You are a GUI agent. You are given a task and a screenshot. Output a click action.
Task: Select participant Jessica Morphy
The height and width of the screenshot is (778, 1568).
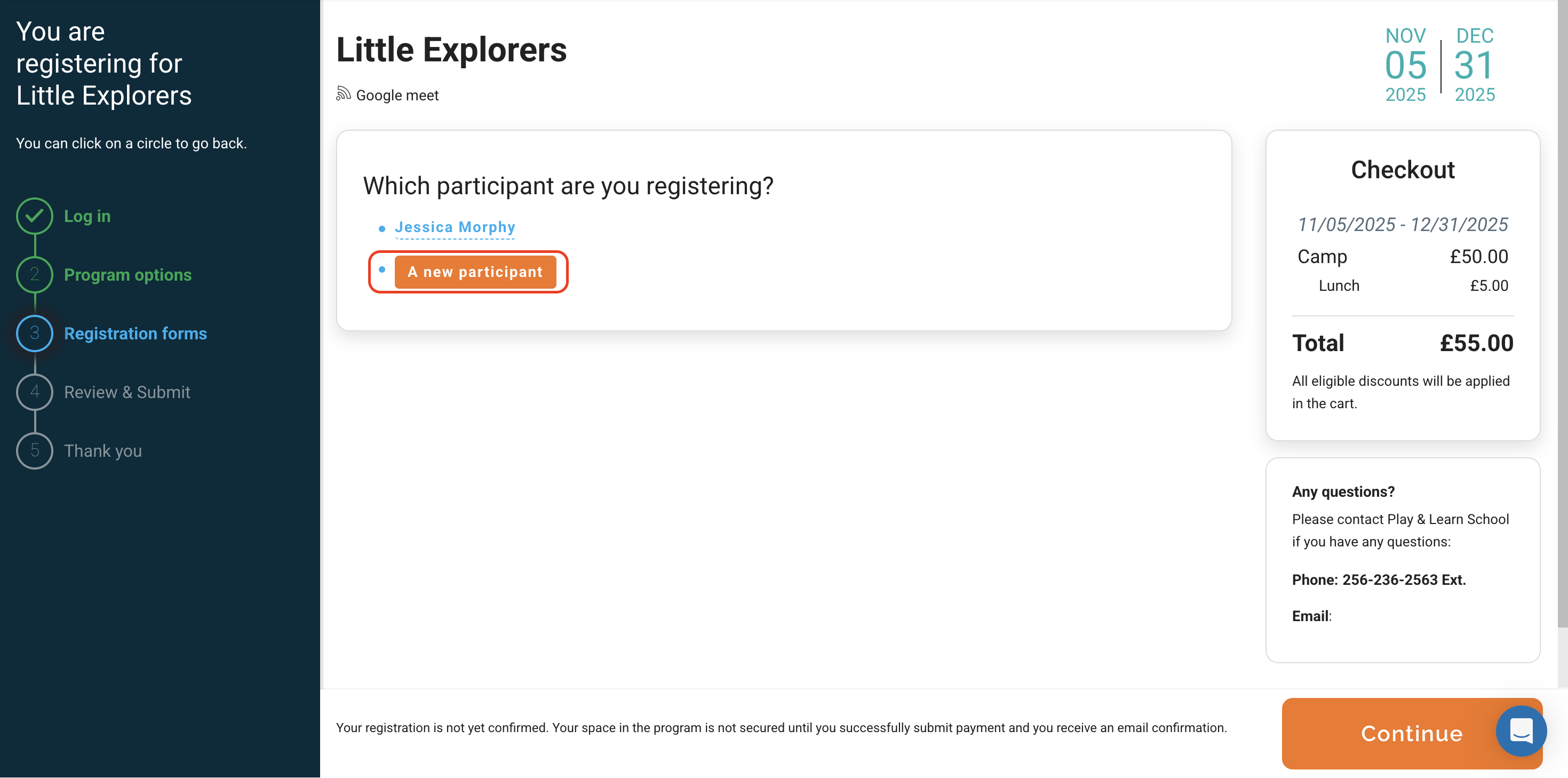click(x=455, y=227)
